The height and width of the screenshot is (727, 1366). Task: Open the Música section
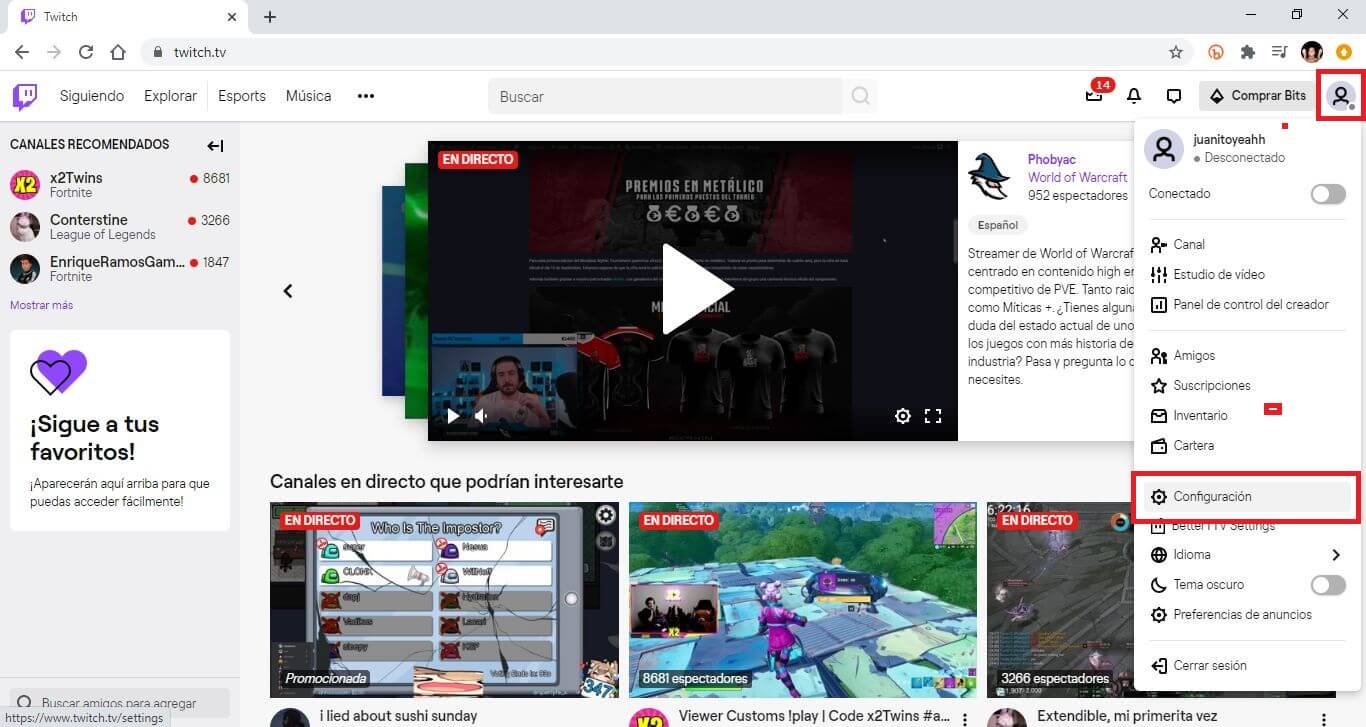pyautogui.click(x=308, y=96)
